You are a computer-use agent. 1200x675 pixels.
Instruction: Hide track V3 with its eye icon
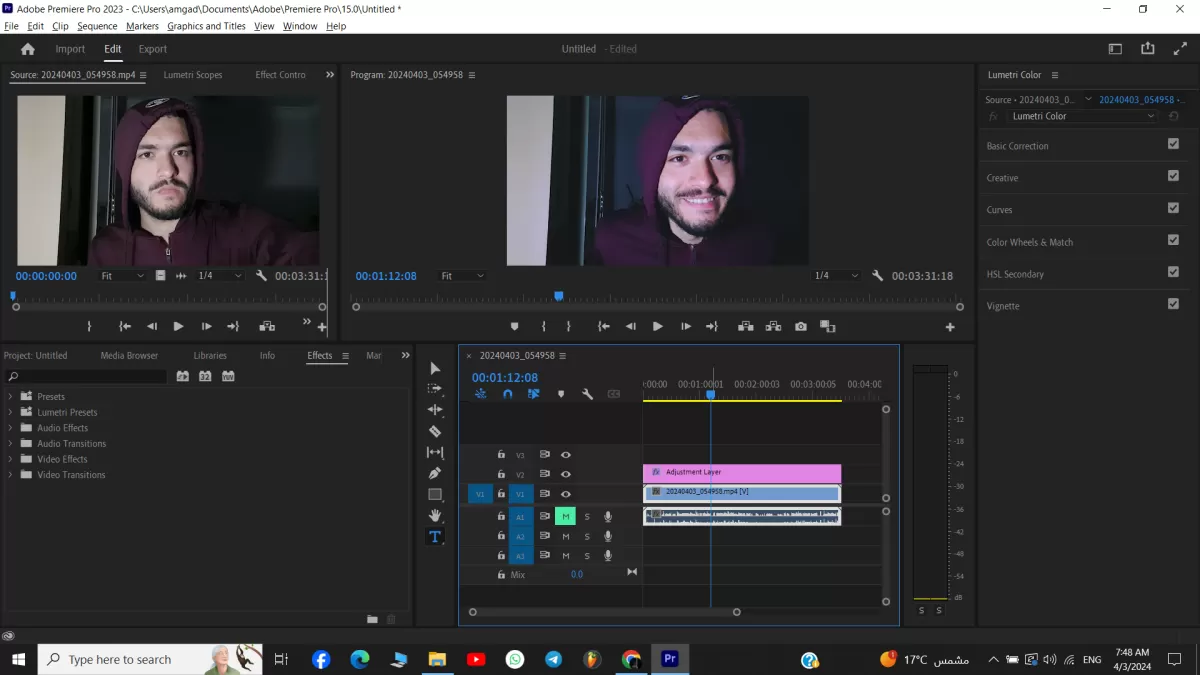pos(566,455)
